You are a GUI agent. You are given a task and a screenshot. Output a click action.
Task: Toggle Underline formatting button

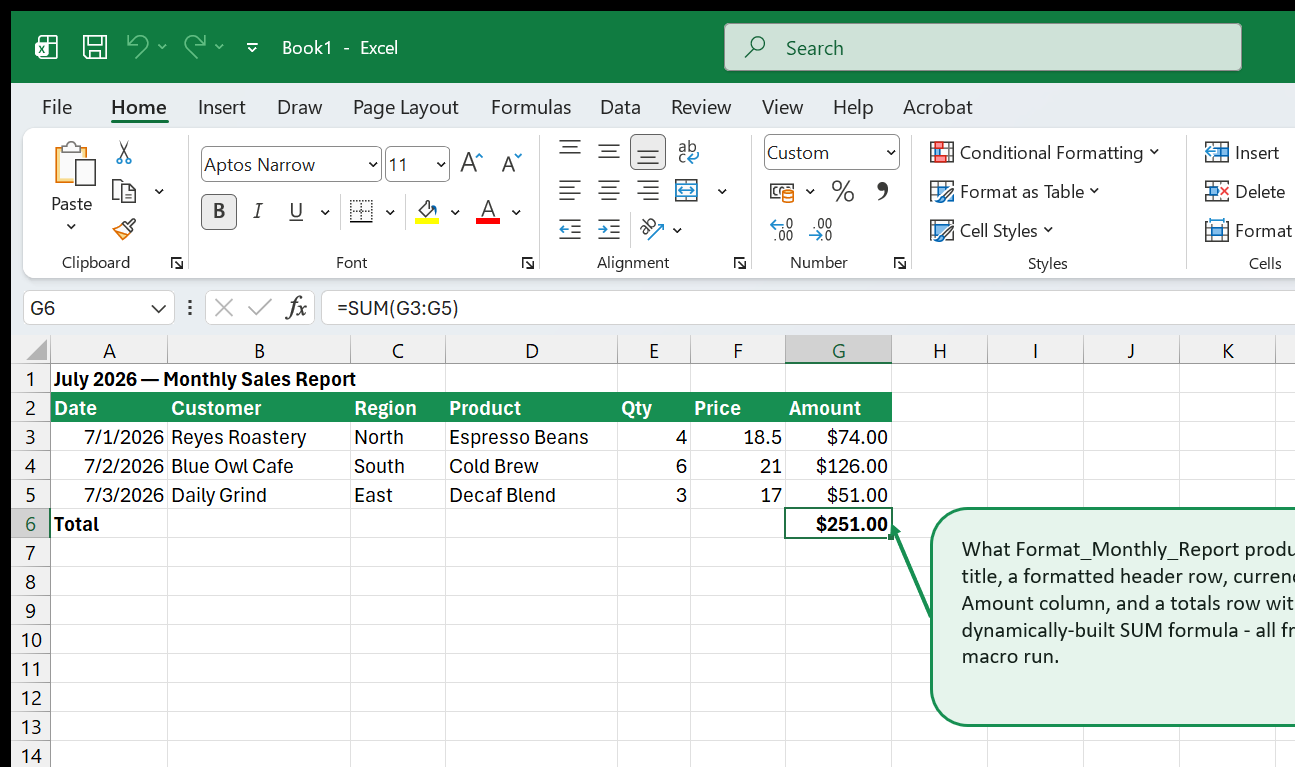(x=296, y=211)
